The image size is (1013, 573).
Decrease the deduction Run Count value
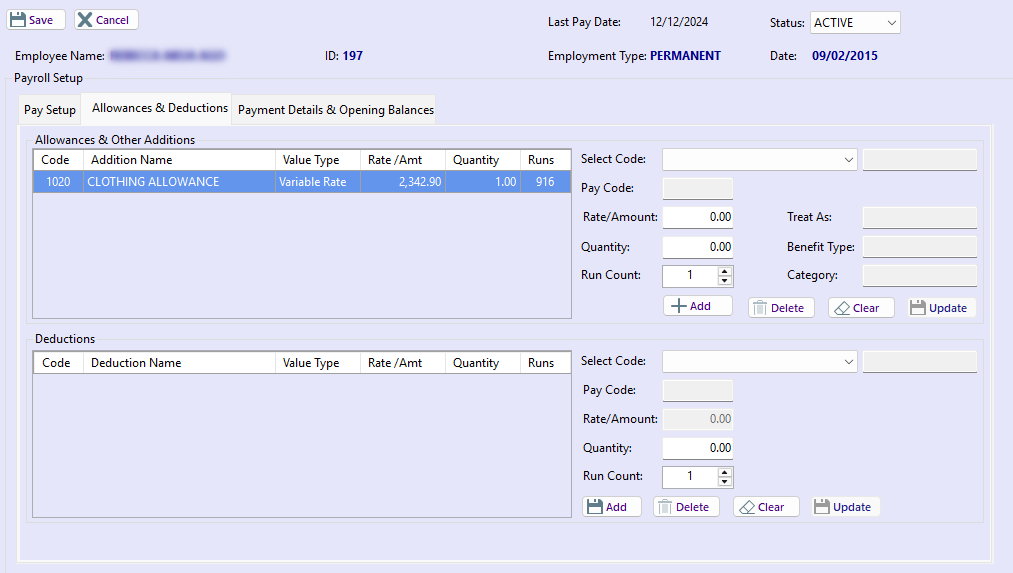point(725,482)
